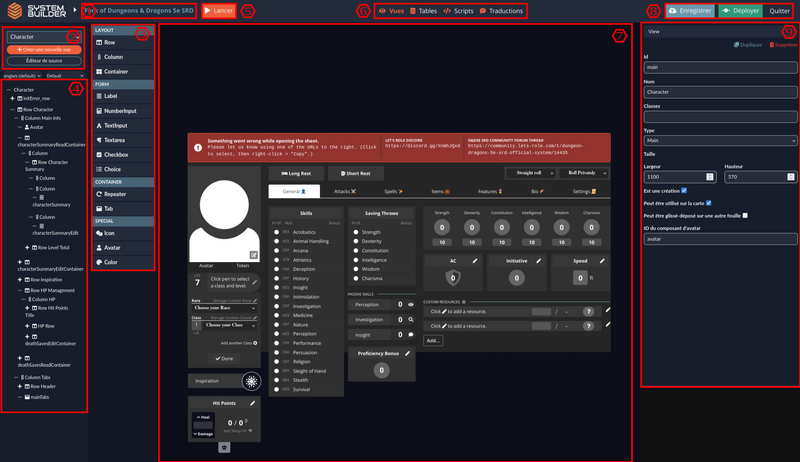The width and height of the screenshot is (800, 462).
Task: Open the Tables menu
Action: pyautogui.click(x=423, y=11)
